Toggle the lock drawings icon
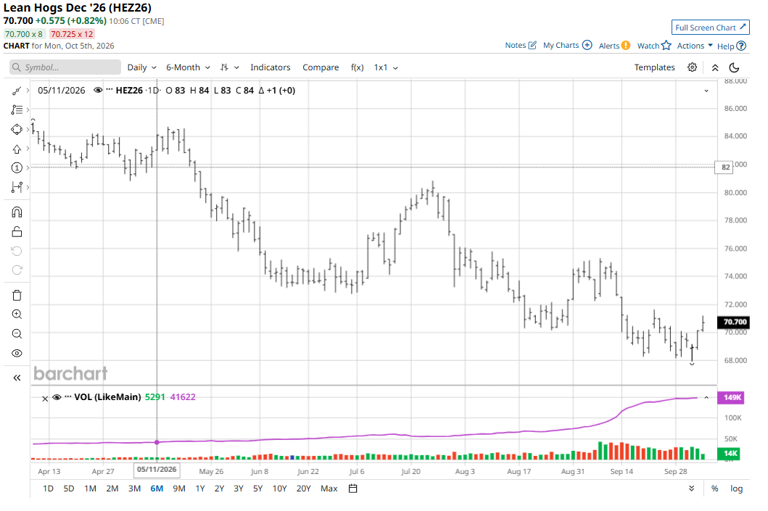Image resolution: width=768 pixels, height=511 pixels. [17, 231]
